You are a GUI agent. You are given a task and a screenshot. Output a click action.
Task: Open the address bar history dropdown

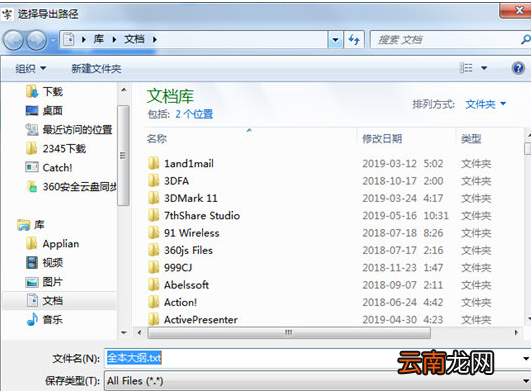(x=335, y=40)
